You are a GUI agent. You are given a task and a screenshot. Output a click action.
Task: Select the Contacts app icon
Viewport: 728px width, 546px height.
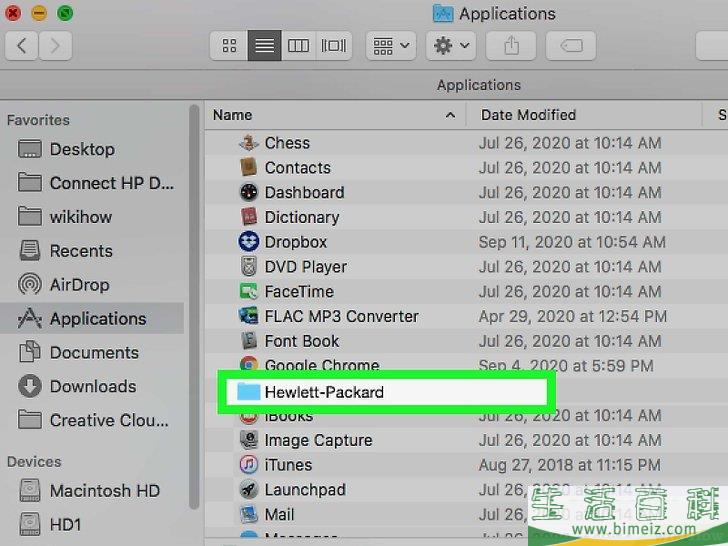pos(248,167)
